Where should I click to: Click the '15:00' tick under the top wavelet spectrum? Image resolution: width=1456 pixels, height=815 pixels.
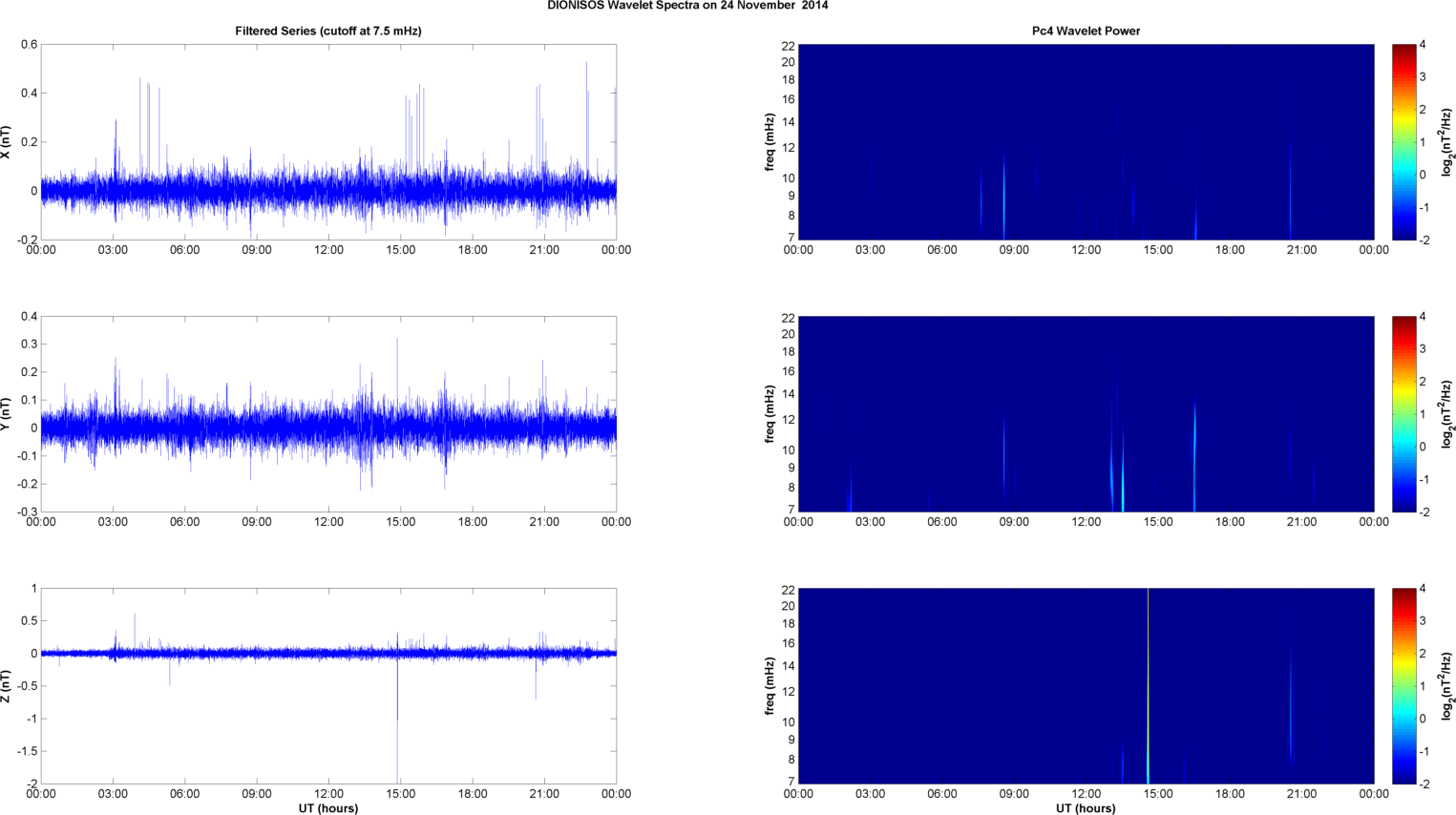[1158, 250]
